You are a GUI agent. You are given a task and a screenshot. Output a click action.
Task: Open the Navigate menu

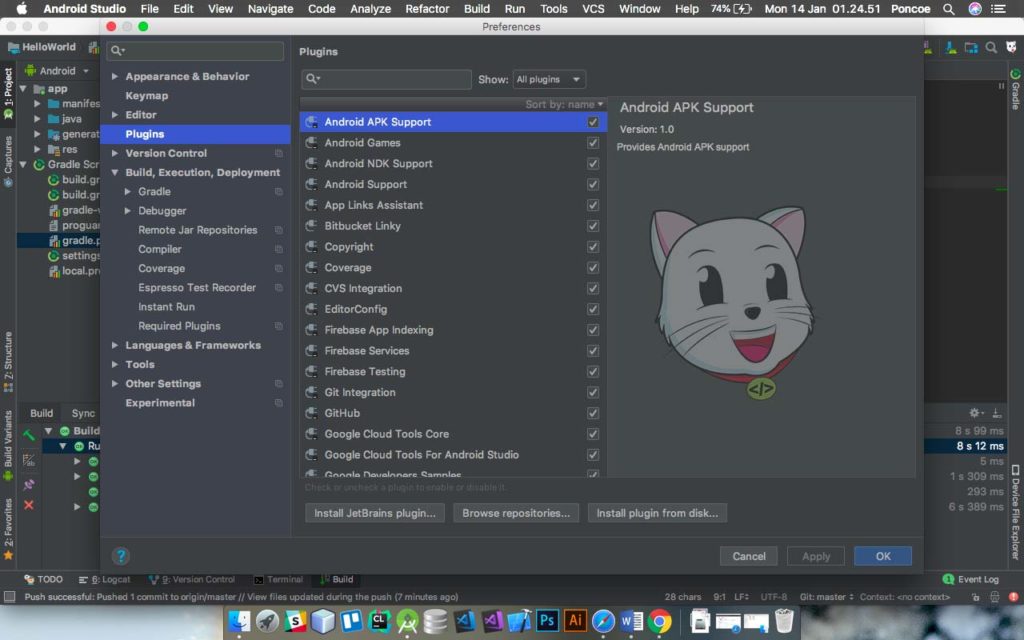coord(270,9)
